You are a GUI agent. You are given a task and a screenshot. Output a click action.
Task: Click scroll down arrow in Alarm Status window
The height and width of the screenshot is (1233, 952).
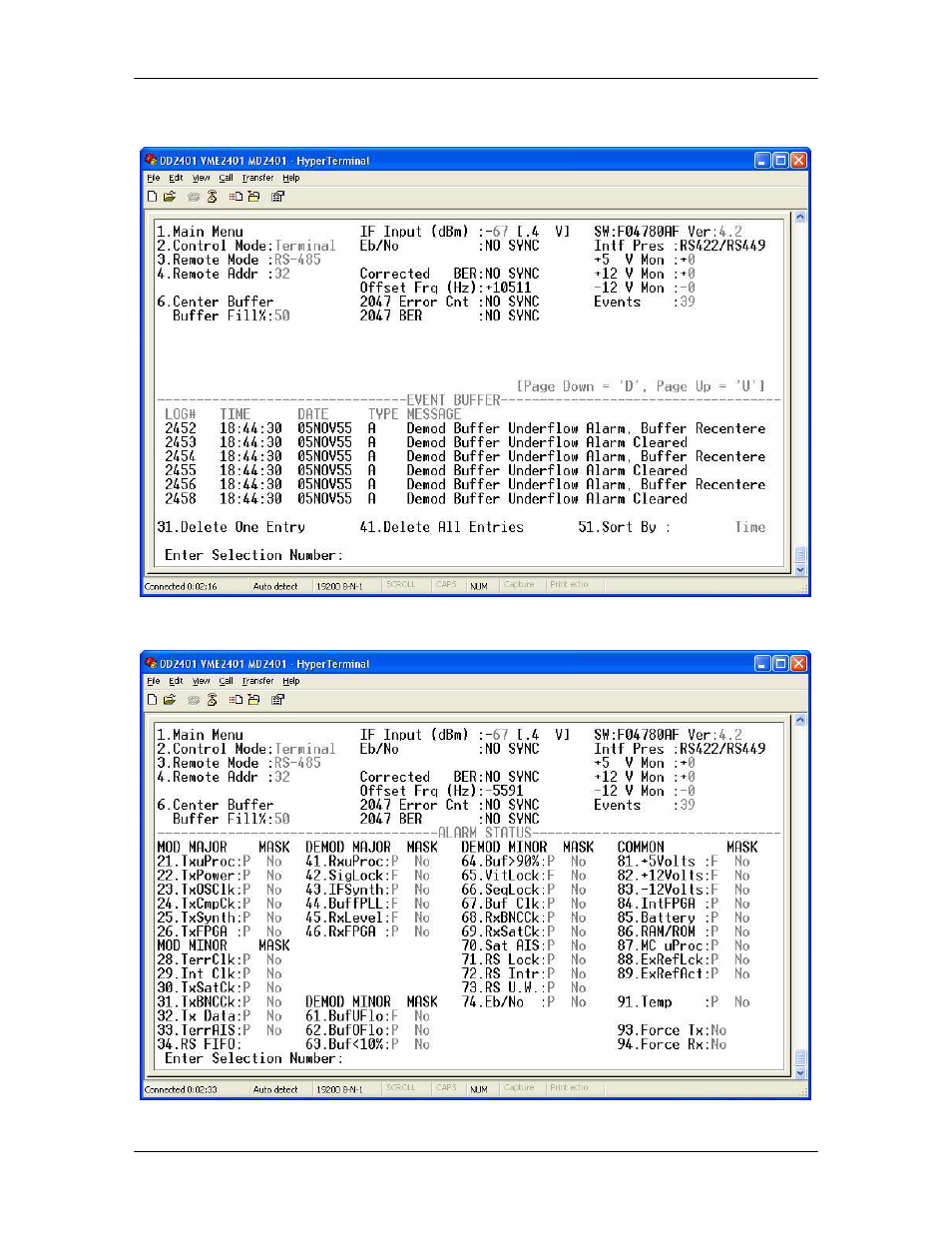click(x=799, y=1072)
